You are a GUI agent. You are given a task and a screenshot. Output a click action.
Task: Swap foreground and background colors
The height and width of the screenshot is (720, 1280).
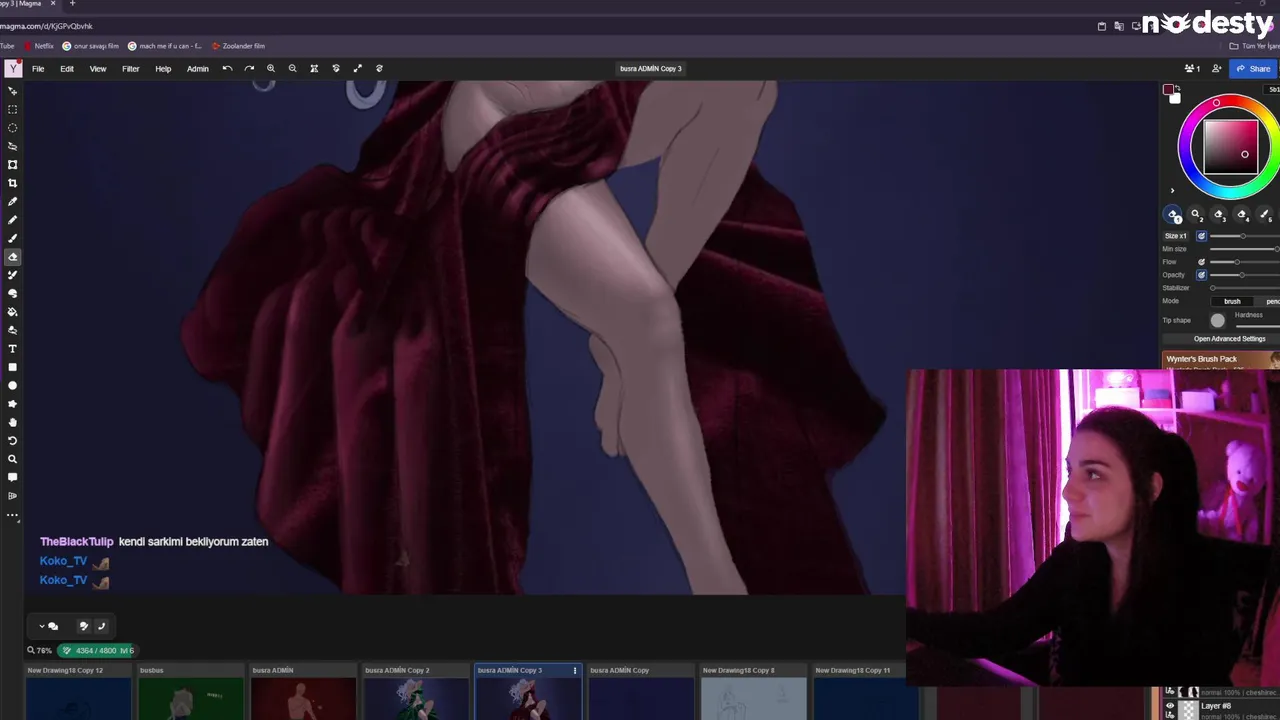1178,88
